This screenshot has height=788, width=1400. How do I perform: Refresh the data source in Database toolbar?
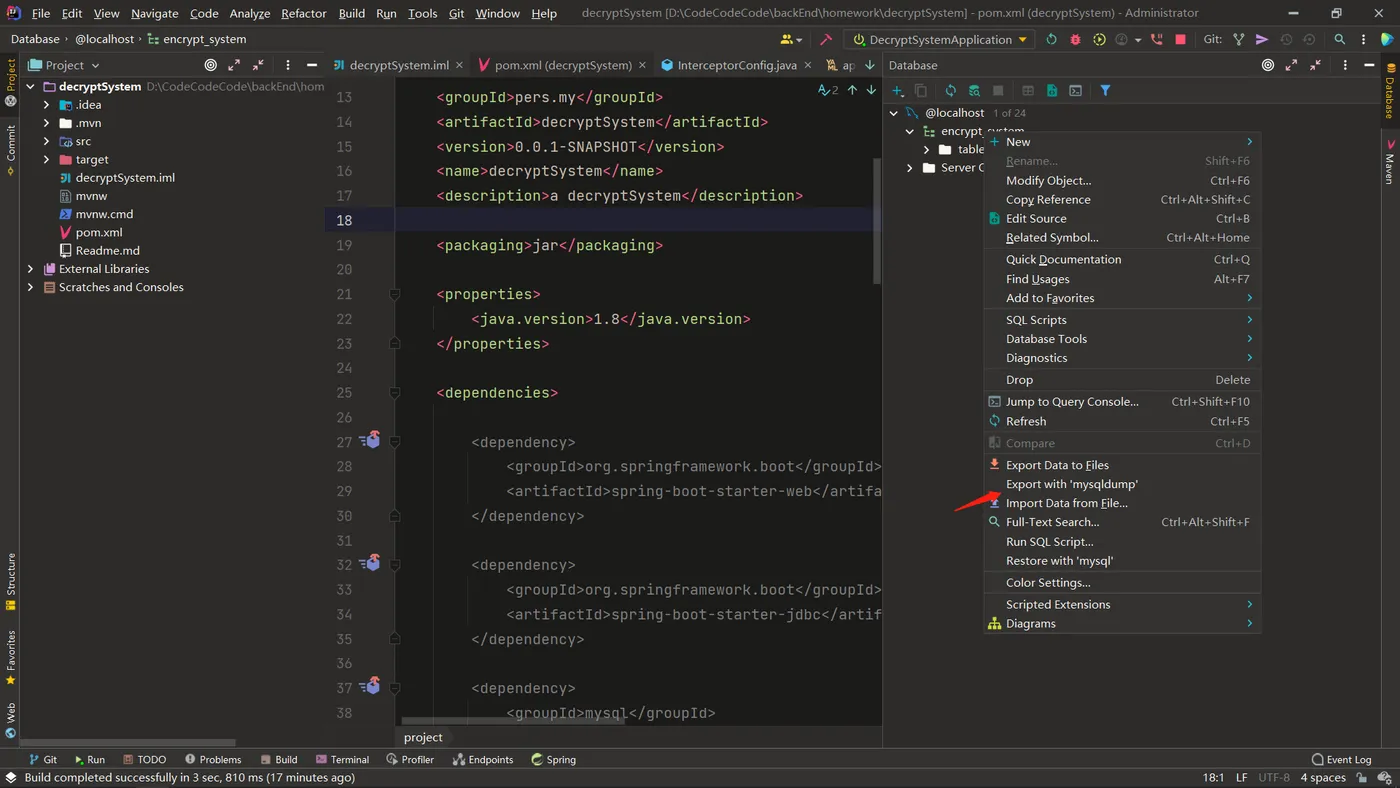[950, 90]
